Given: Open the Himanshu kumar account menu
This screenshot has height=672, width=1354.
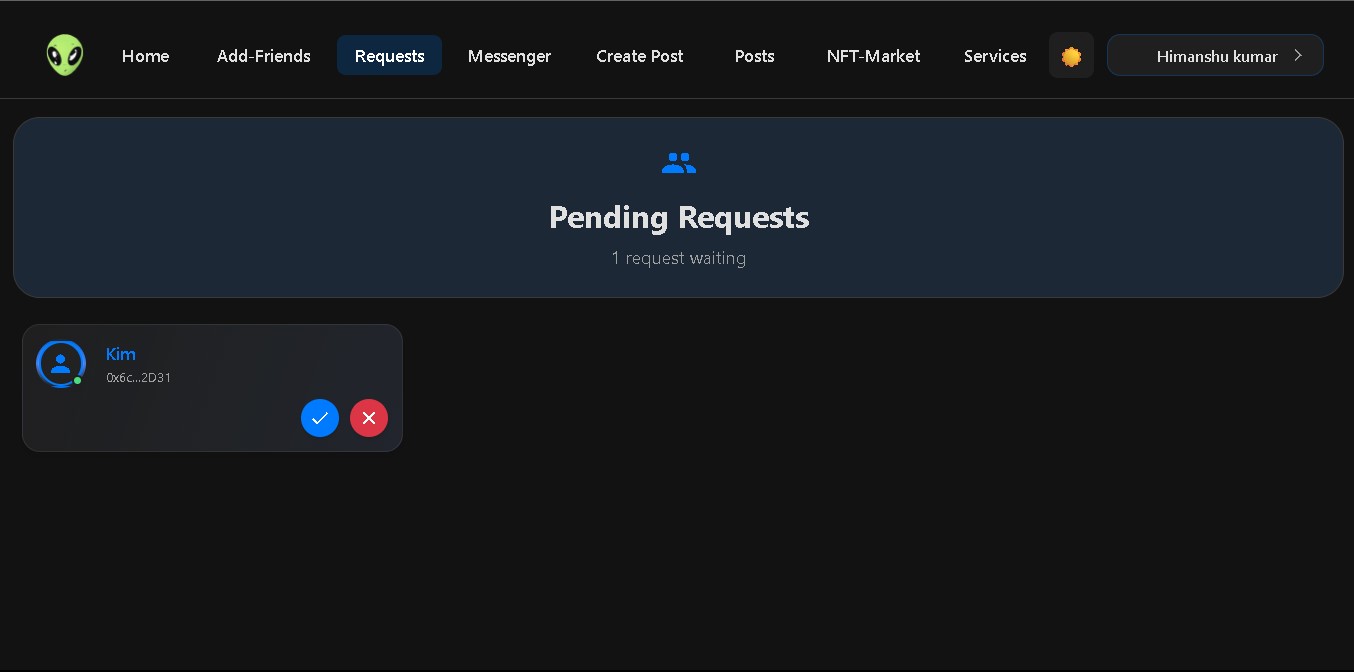Looking at the screenshot, I should coord(1215,56).
